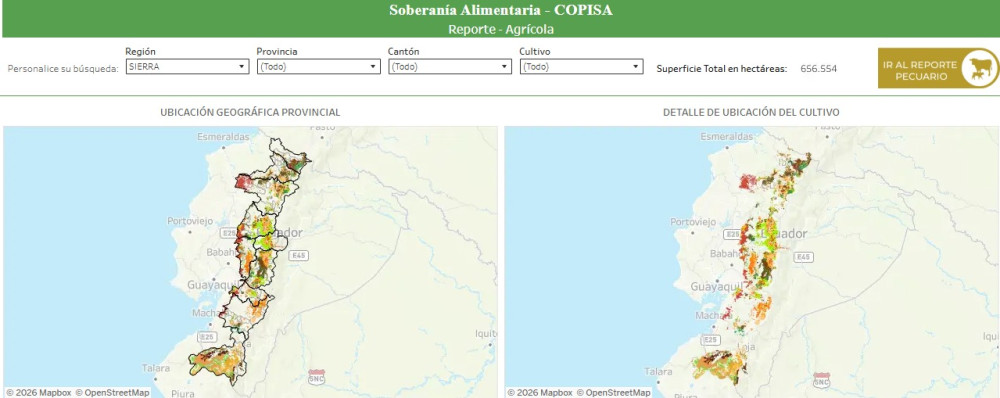Open OpenStreetMap link on left map
The image size is (1000, 398).
[112, 393]
